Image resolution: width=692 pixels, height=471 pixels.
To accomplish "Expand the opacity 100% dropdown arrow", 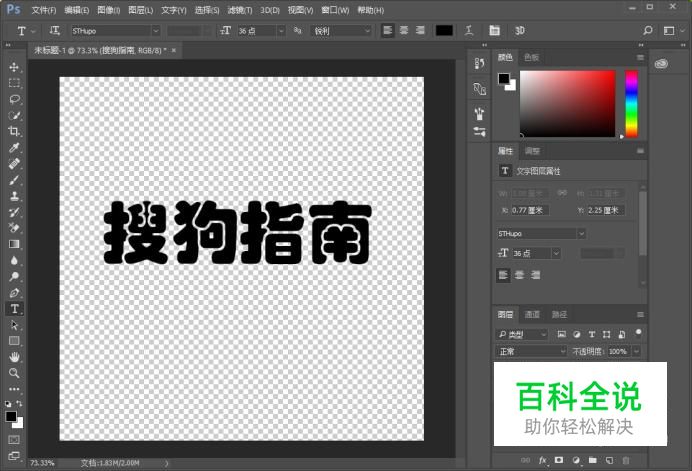I will coord(636,351).
